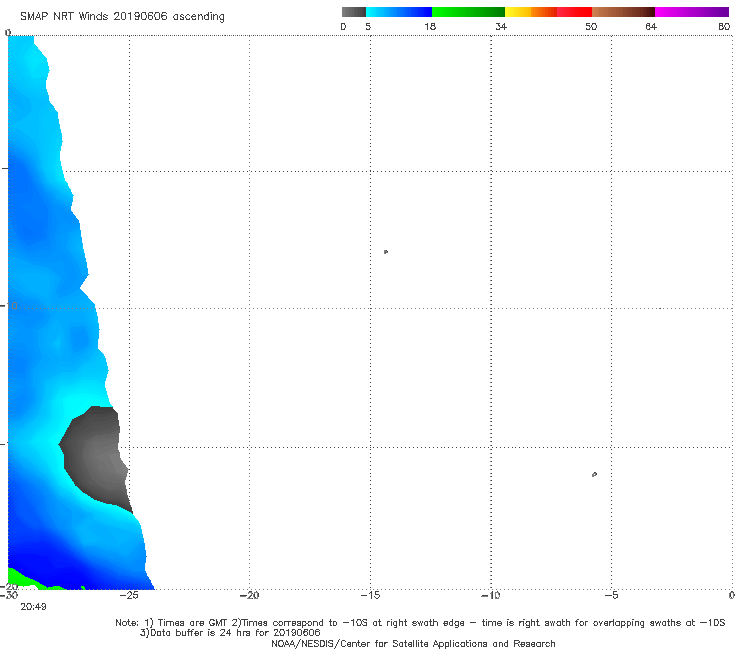
Task: Pick the brown 50–64 color bar segment
Action: click(x=623, y=12)
